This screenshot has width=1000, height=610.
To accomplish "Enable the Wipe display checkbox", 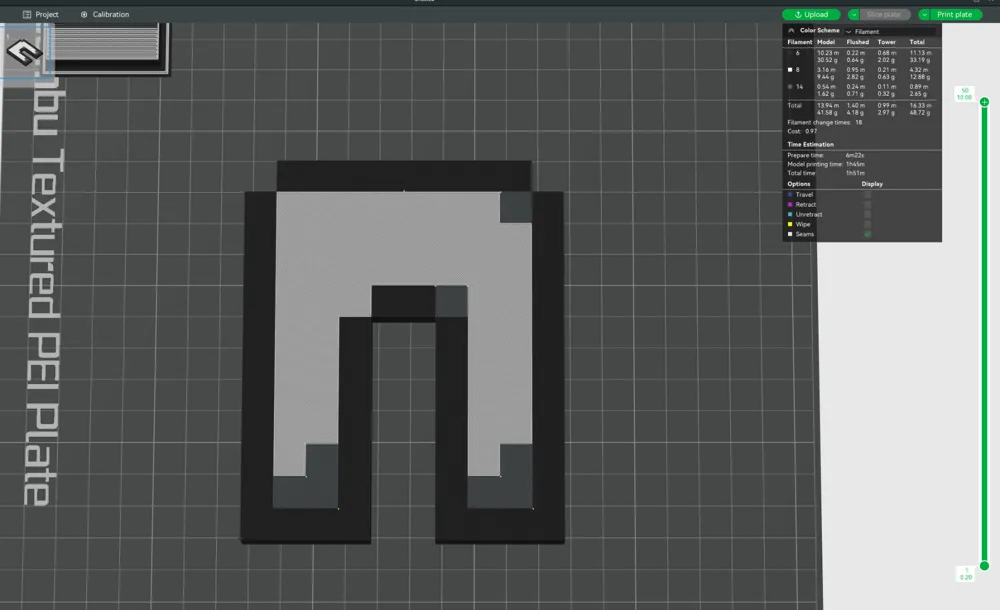I will [x=867, y=224].
